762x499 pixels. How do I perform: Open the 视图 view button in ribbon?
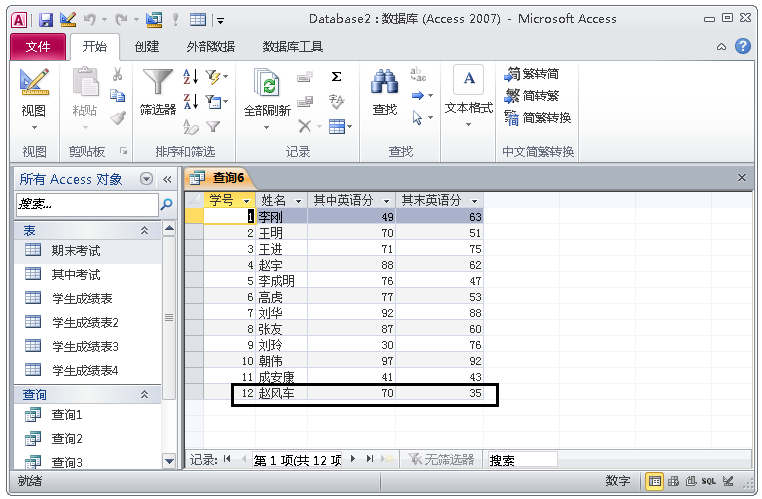coord(34,99)
